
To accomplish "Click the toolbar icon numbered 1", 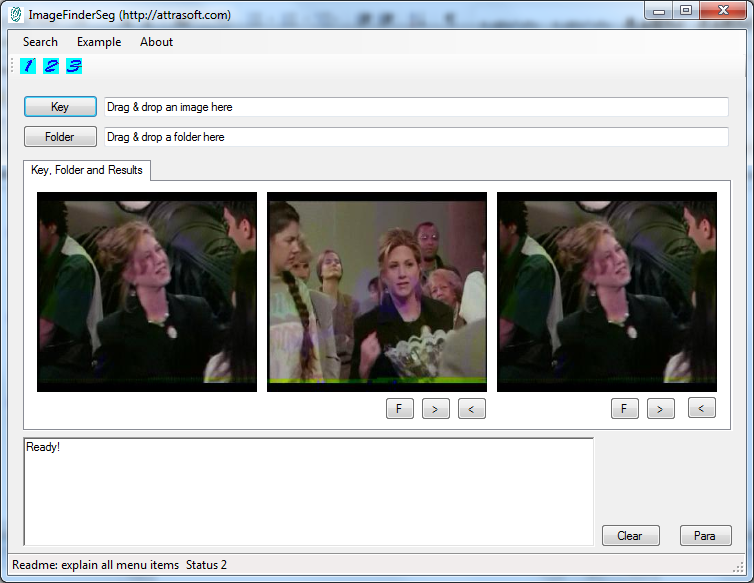I will point(28,66).
